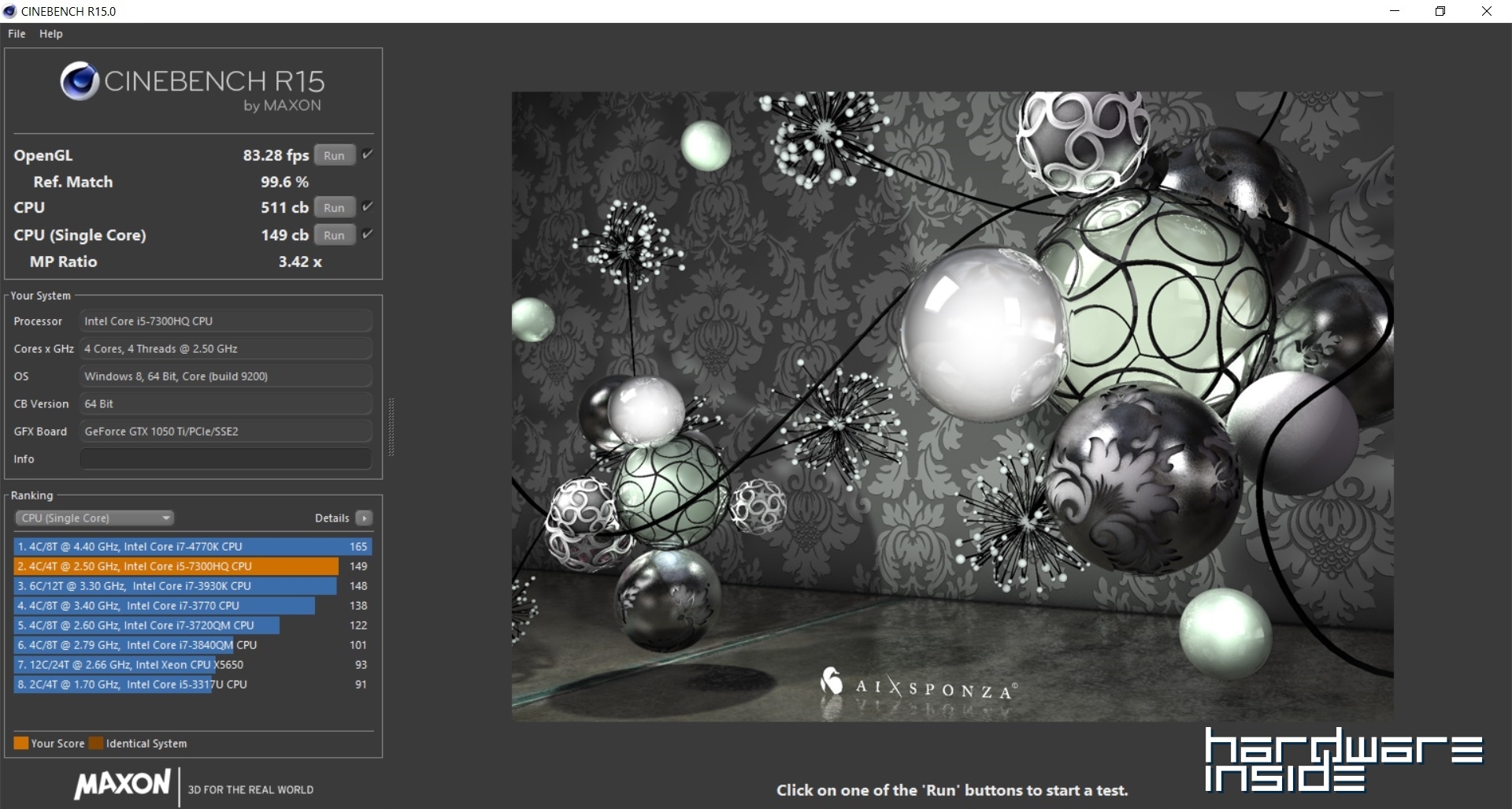Screen dimensions: 1512x809
Task: Click the Processor field Intel Core i5-7300HQ
Action: pyautogui.click(x=226, y=321)
